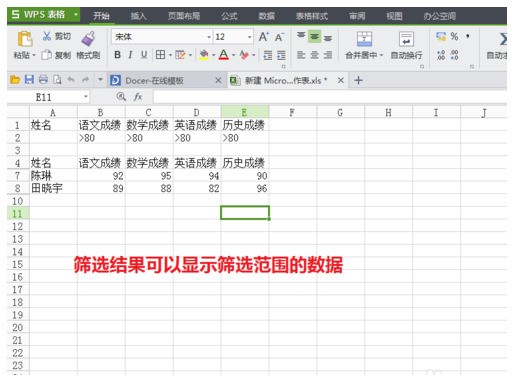
Task: Open the 数据 ribbon tab
Action: [267, 16]
